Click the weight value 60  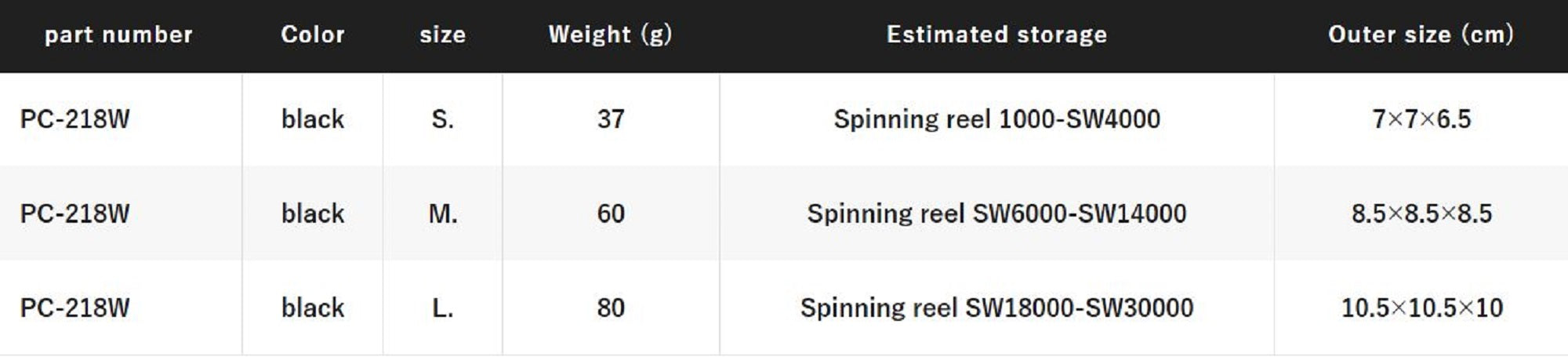click(x=611, y=213)
